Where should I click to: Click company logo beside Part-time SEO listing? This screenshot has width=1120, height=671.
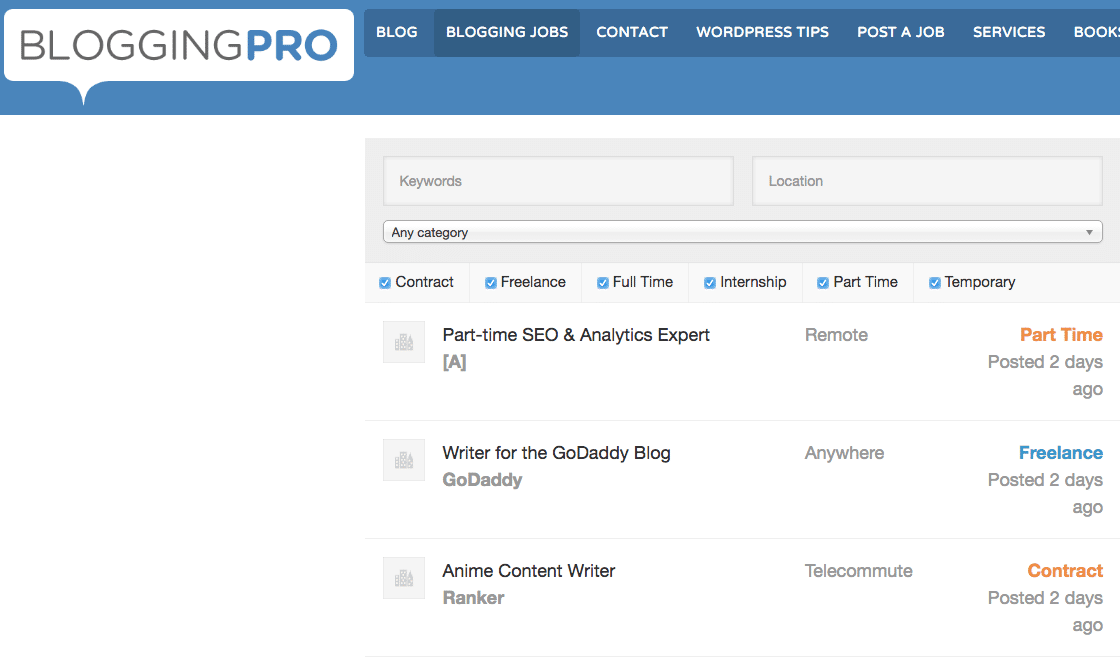point(404,342)
